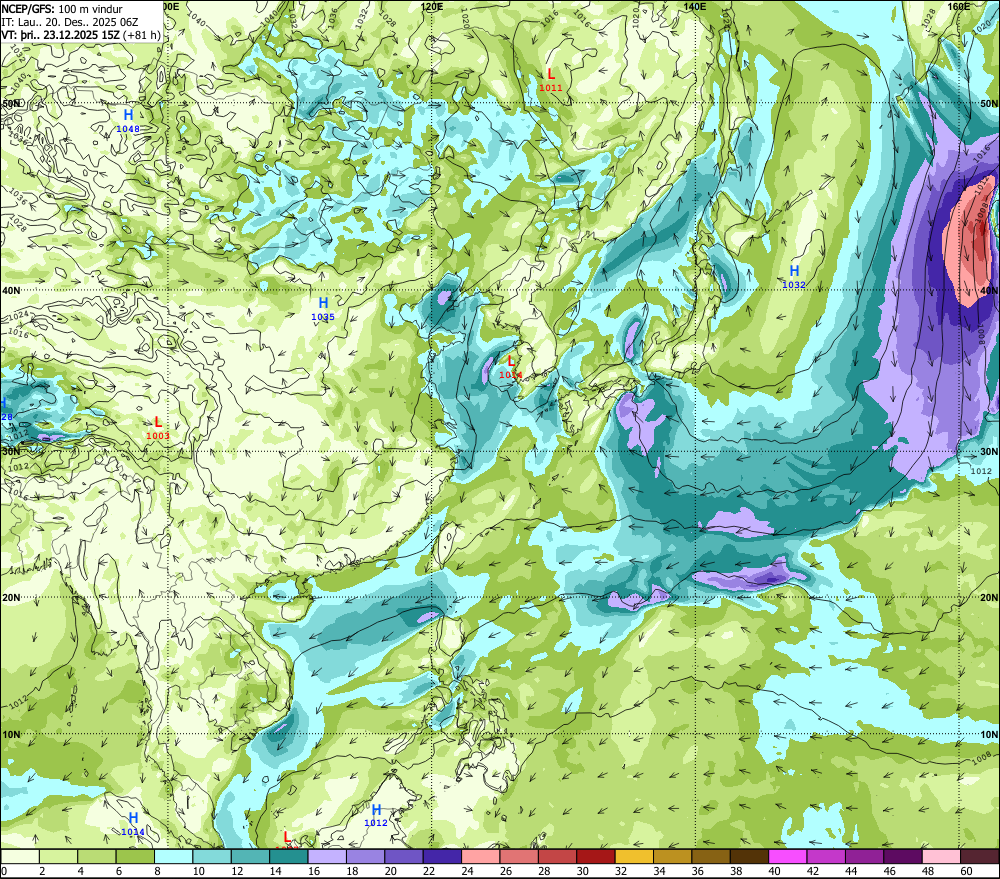This screenshot has height=879, width=1000.
Task: Pick the dark maroon 60+ legend swatch
Action: pyautogui.click(x=980, y=857)
